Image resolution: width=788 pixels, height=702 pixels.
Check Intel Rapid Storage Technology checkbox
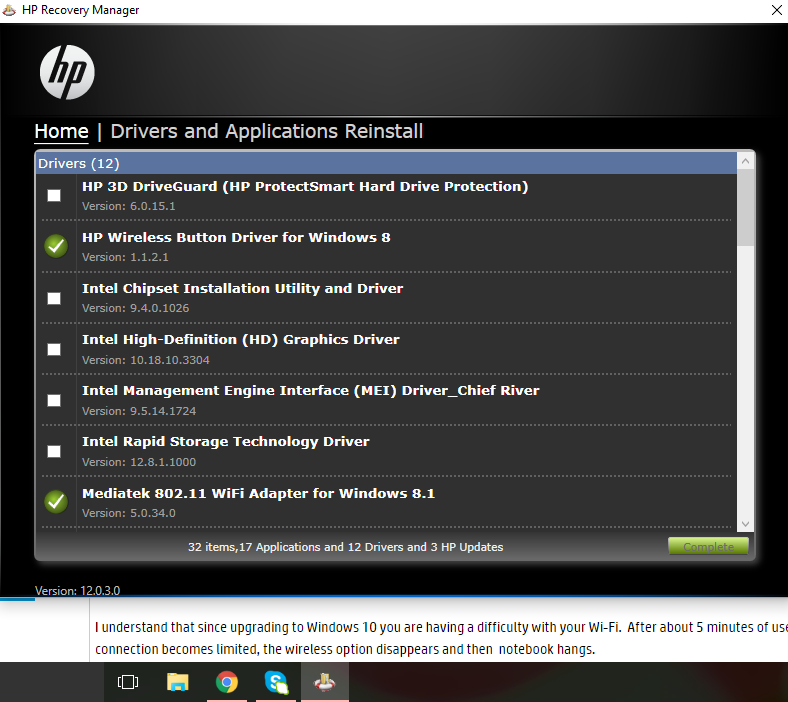(54, 451)
